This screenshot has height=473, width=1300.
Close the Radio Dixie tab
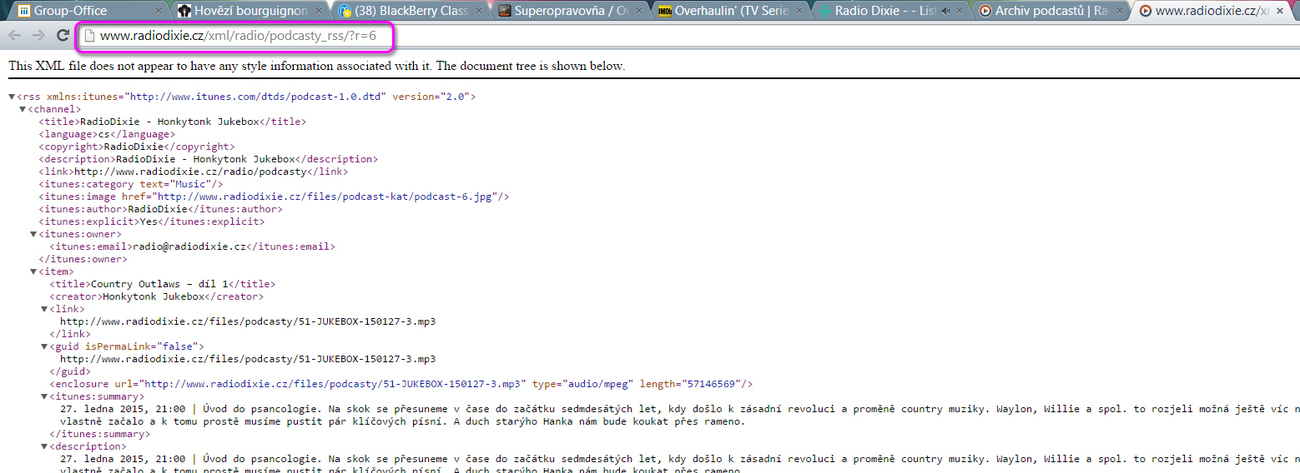[960, 11]
